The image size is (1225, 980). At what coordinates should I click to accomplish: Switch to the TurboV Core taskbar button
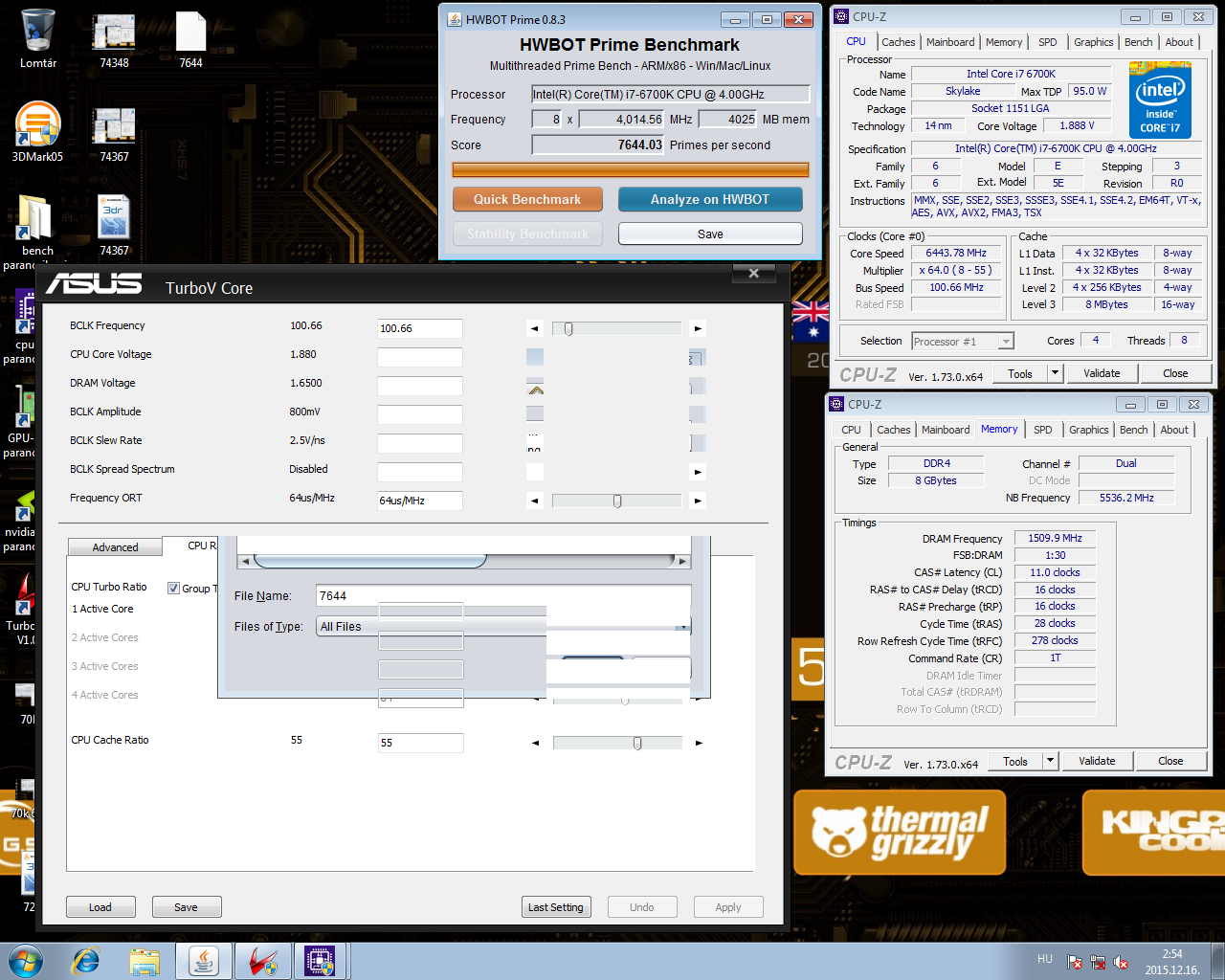(262, 961)
